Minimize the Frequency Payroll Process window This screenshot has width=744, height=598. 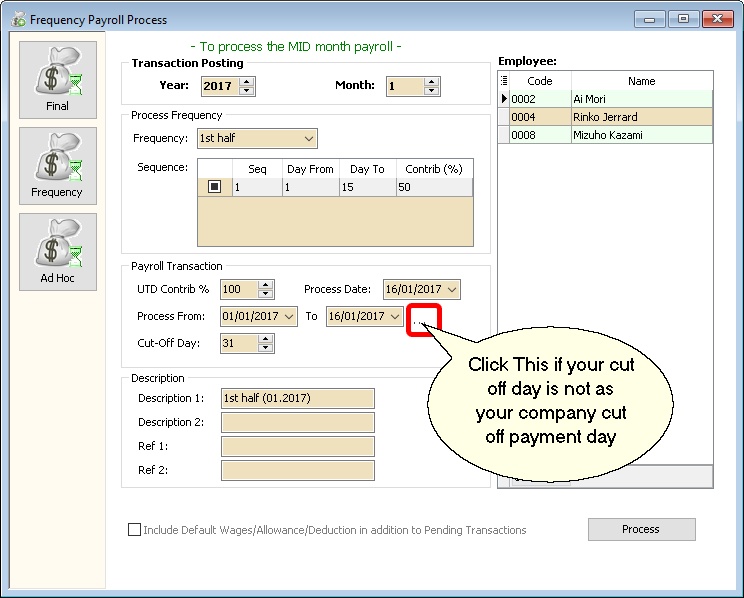click(x=649, y=19)
